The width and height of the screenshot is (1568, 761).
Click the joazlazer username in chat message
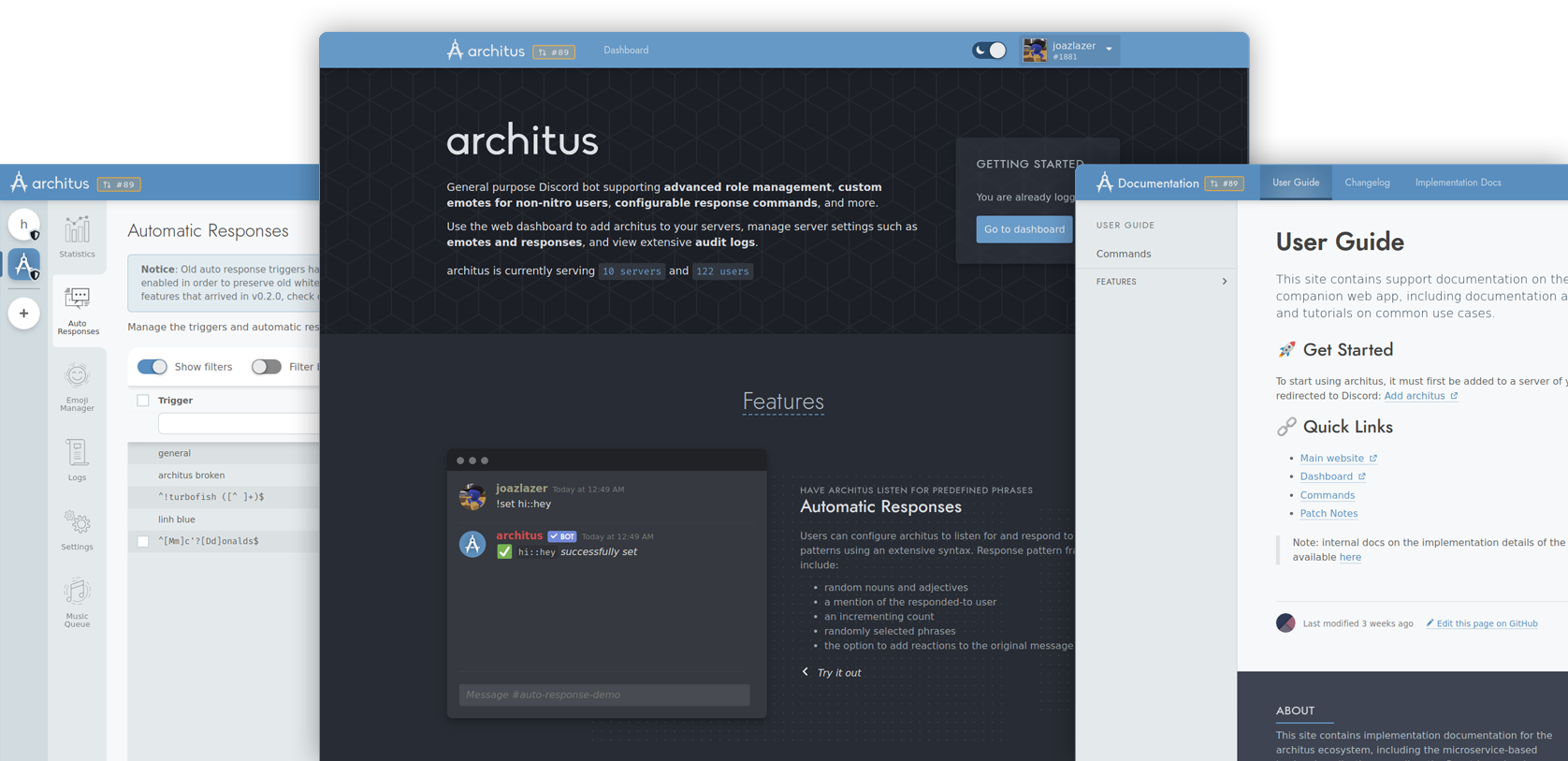pos(521,489)
